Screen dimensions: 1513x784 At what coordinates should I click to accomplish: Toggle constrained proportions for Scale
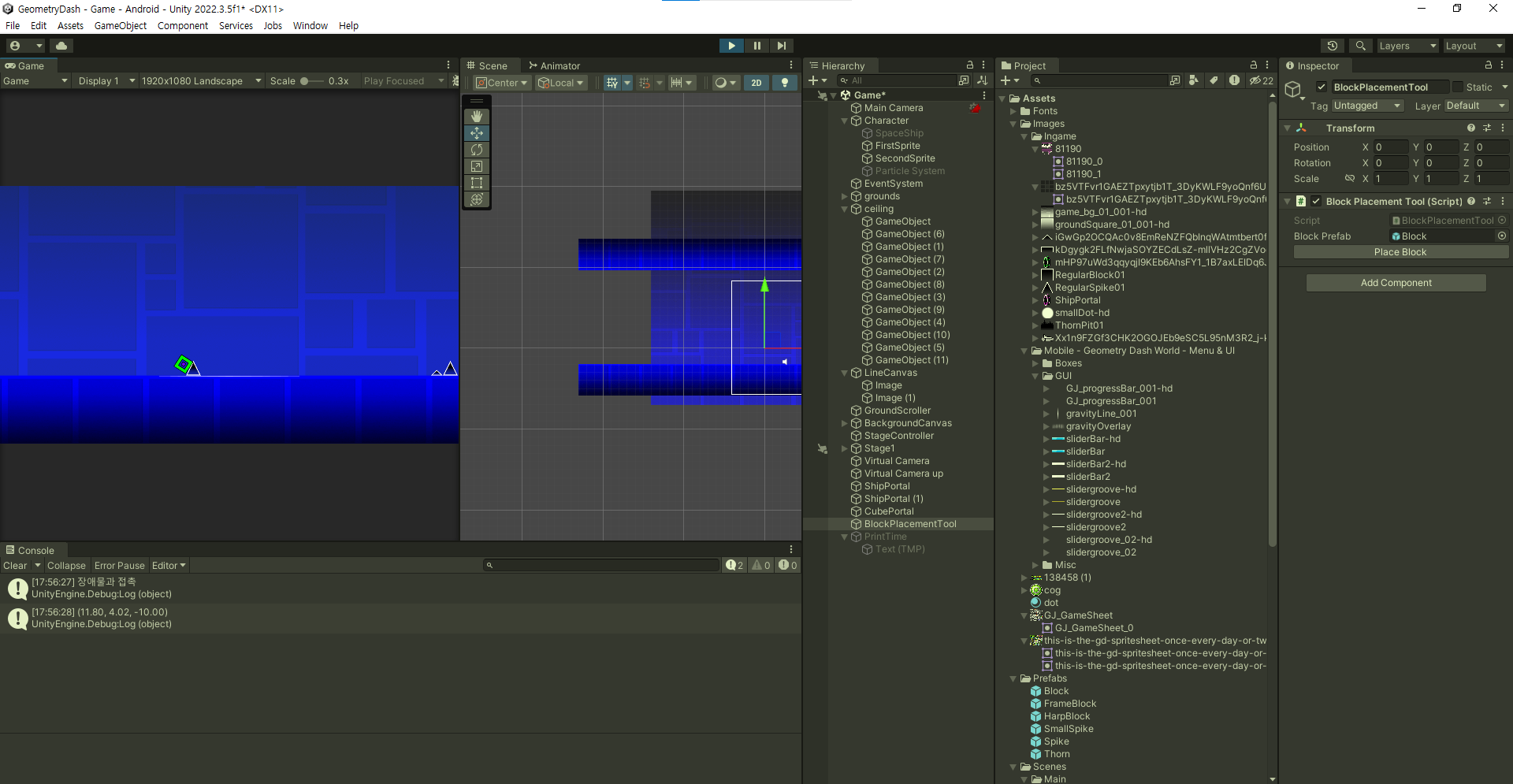1349,178
